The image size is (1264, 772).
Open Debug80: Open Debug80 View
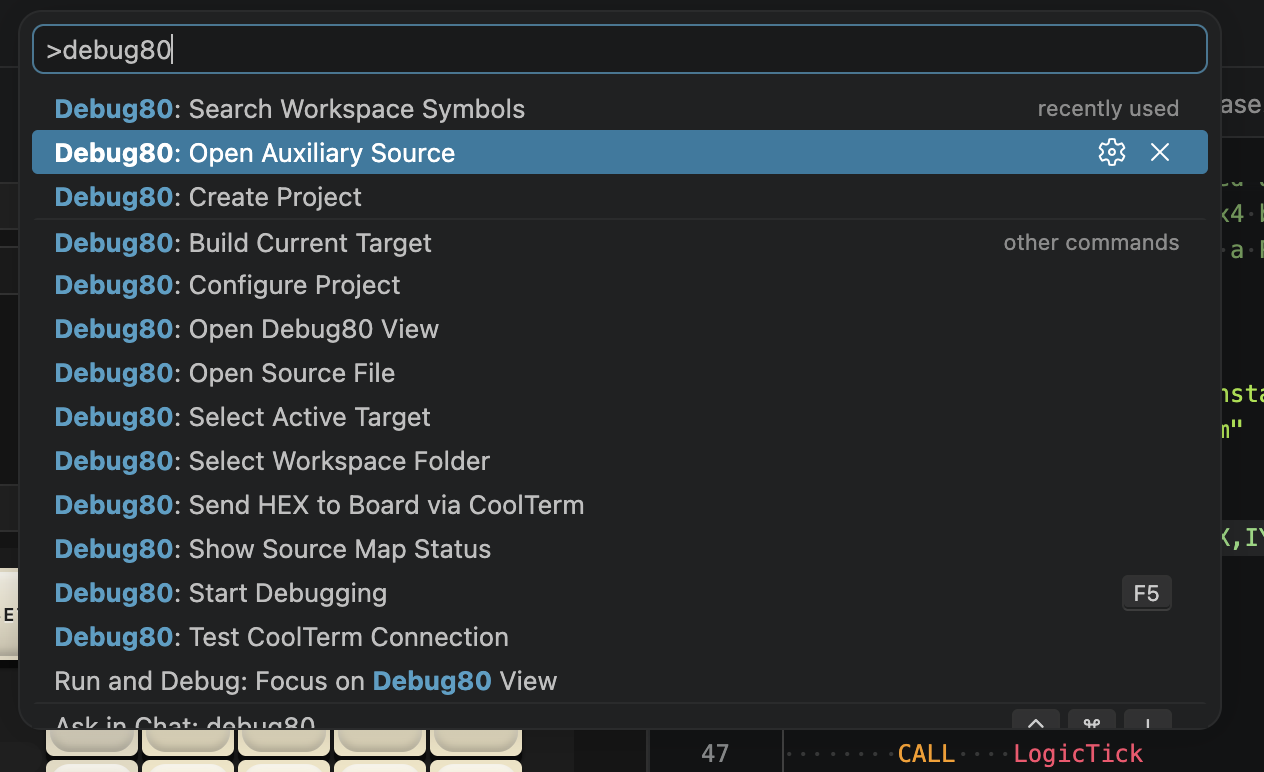[x=619, y=329]
